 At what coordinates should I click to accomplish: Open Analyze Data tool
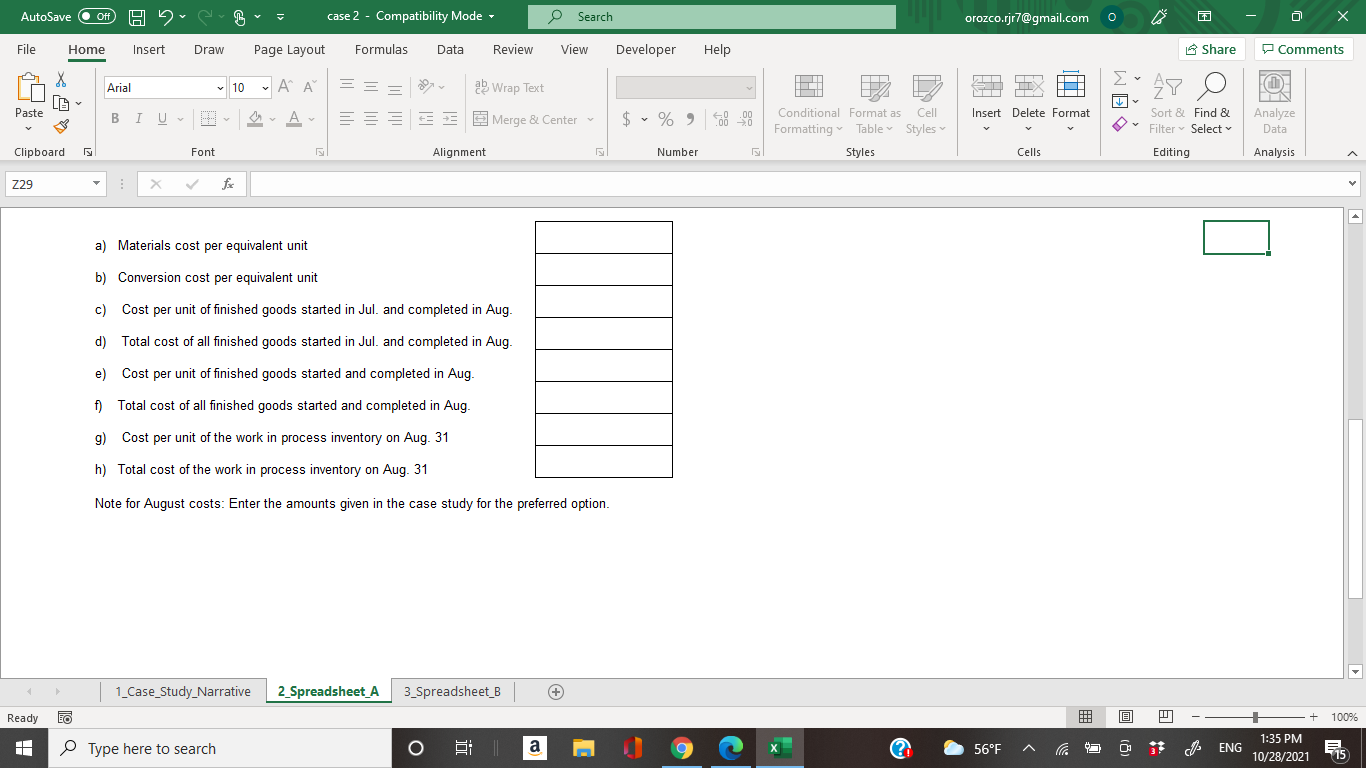[1274, 104]
